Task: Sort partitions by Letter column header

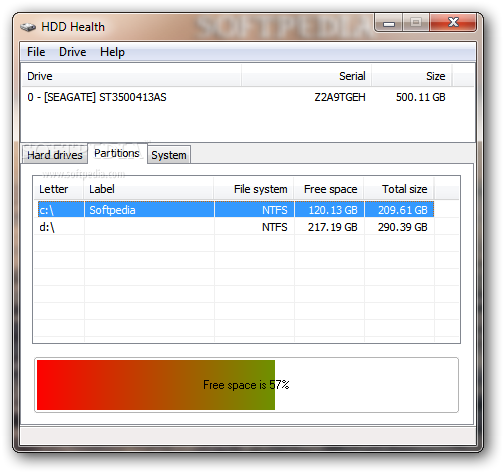Action: tap(59, 189)
